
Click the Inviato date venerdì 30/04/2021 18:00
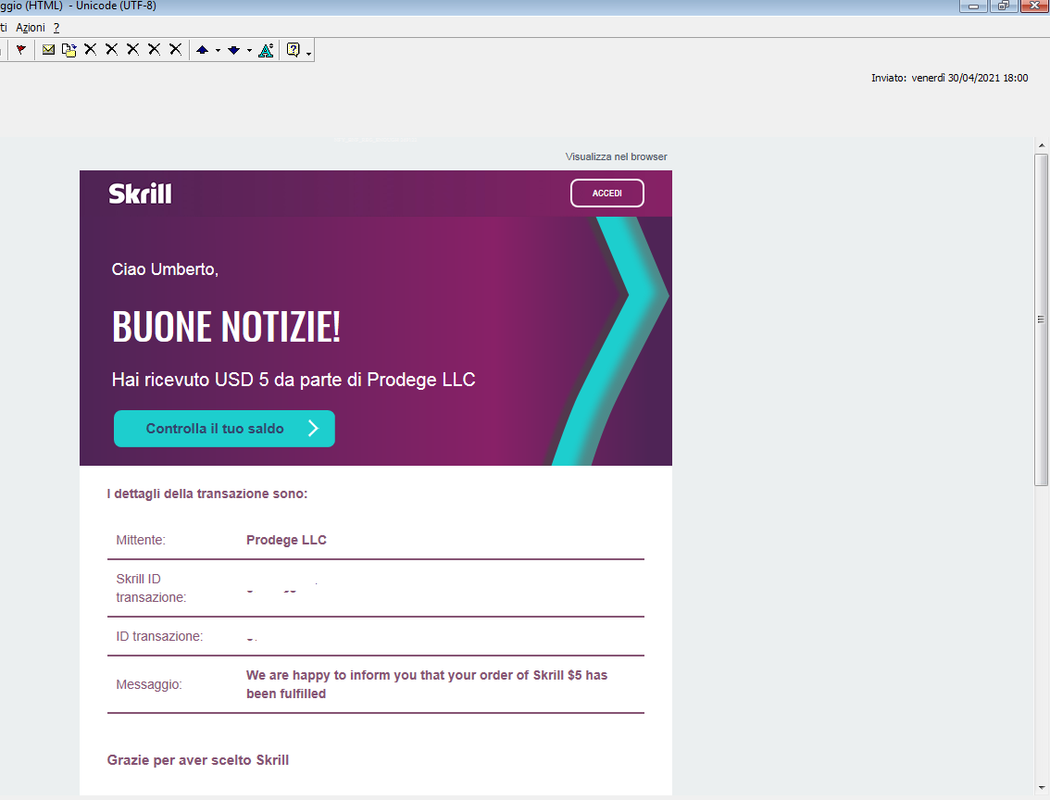[x=970, y=78]
